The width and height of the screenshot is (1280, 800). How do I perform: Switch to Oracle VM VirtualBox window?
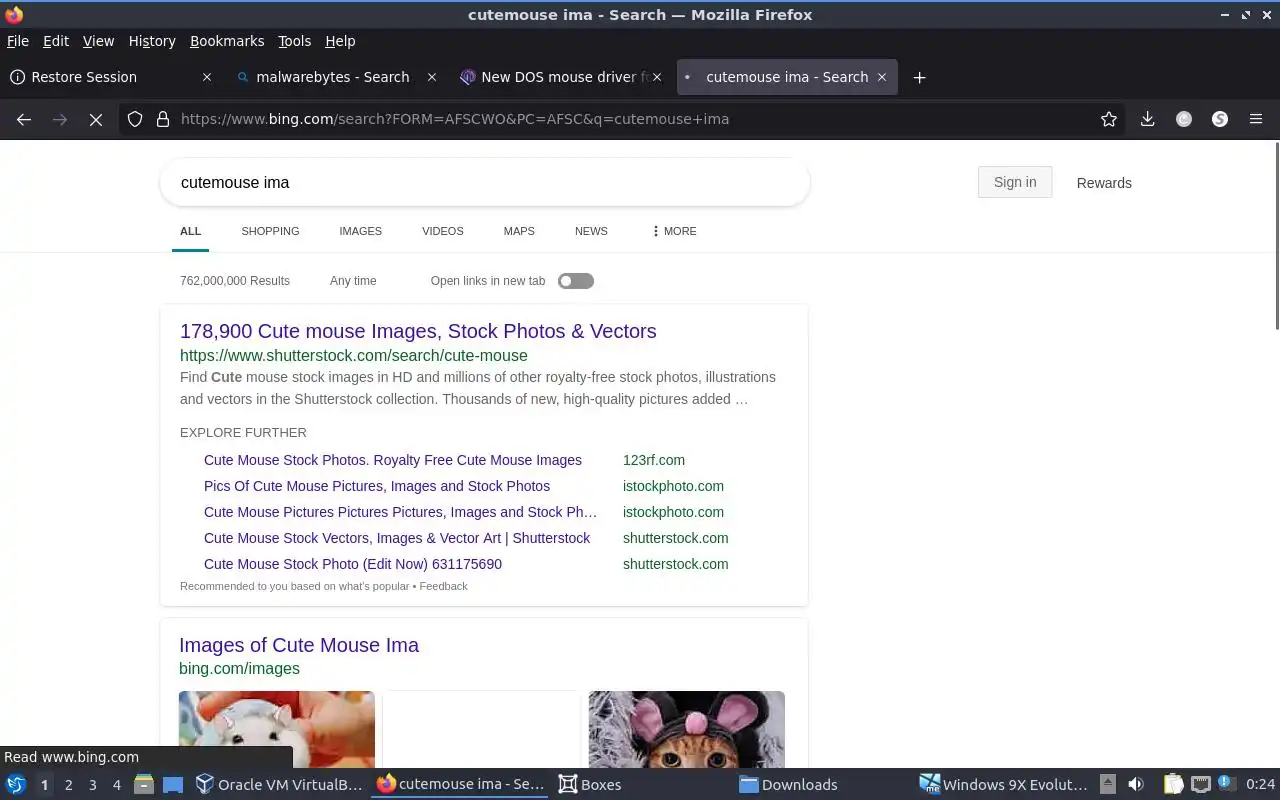coord(279,785)
